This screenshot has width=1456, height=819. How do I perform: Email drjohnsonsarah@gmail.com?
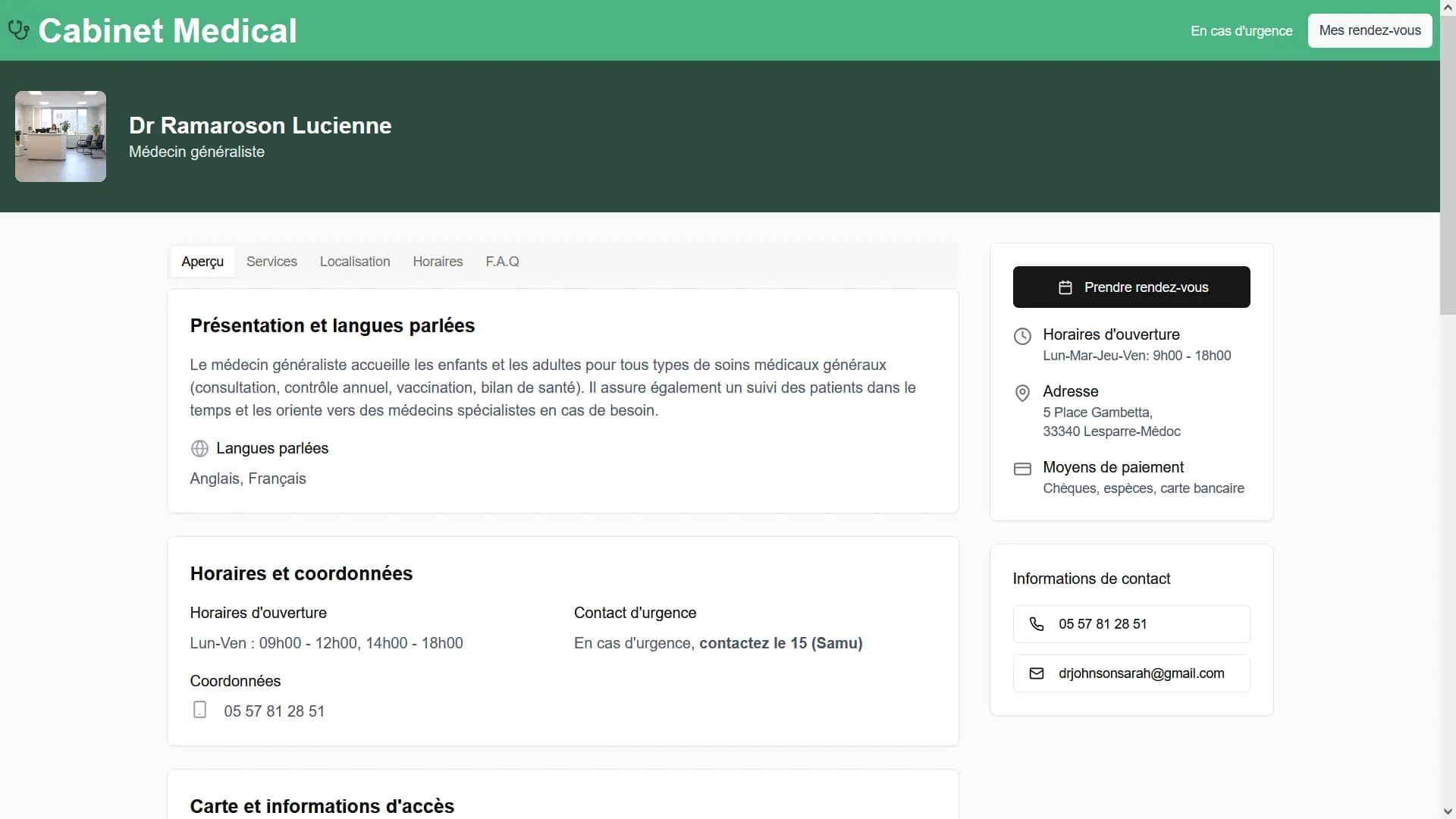[1131, 673]
